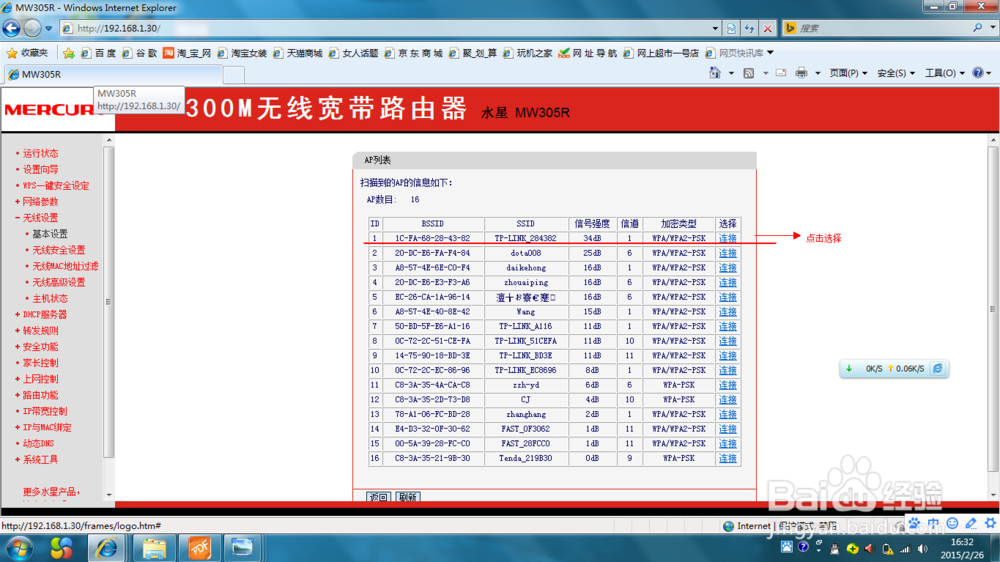This screenshot has width=1000, height=562.
Task: Expand 网络参数 in the sidebar
Action: click(40, 202)
